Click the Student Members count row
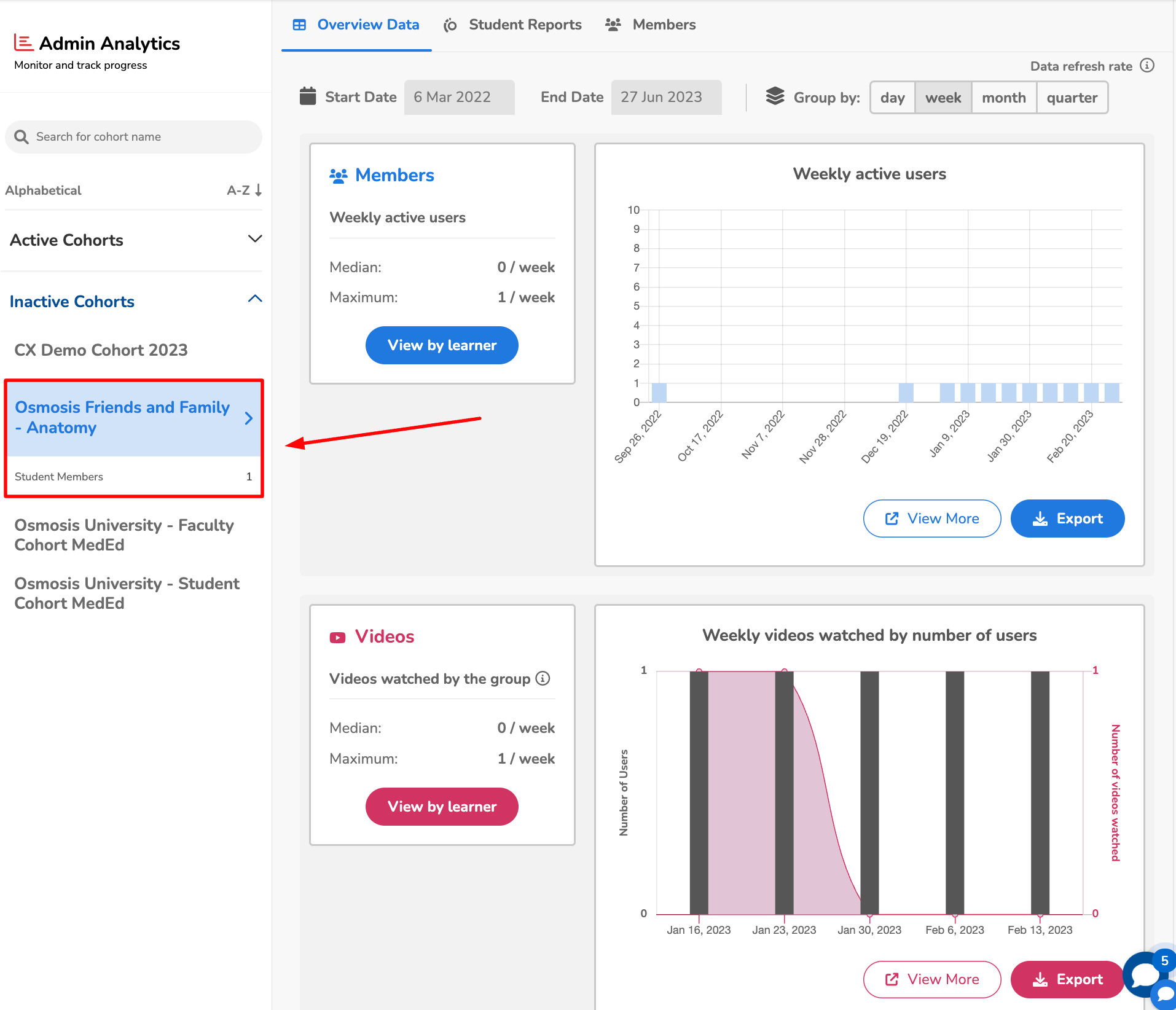 coord(133,477)
